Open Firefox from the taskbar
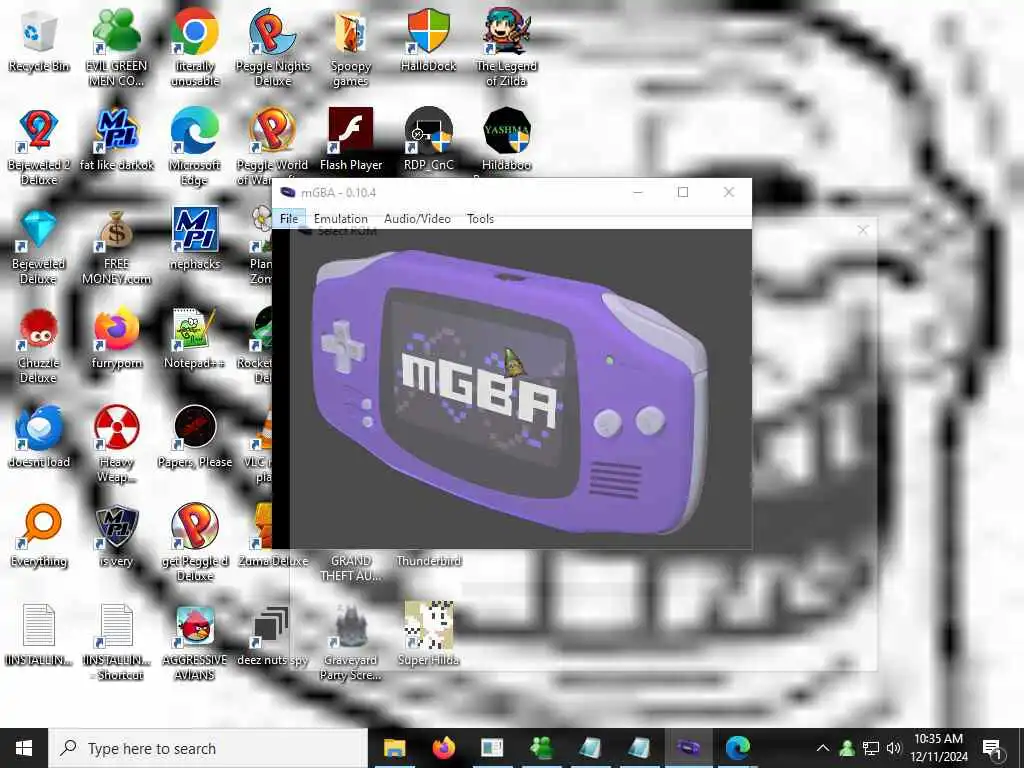This screenshot has height=768, width=1024. [x=443, y=748]
